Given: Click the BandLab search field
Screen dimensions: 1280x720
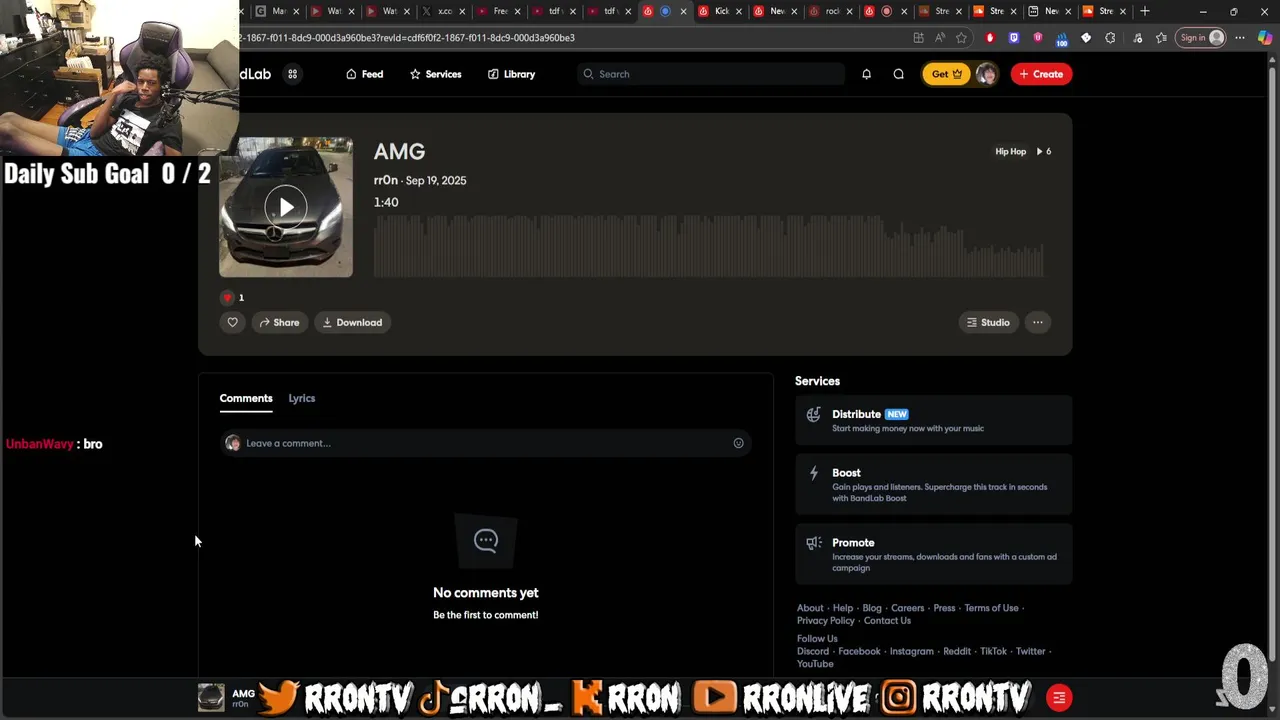Looking at the screenshot, I should pos(710,74).
